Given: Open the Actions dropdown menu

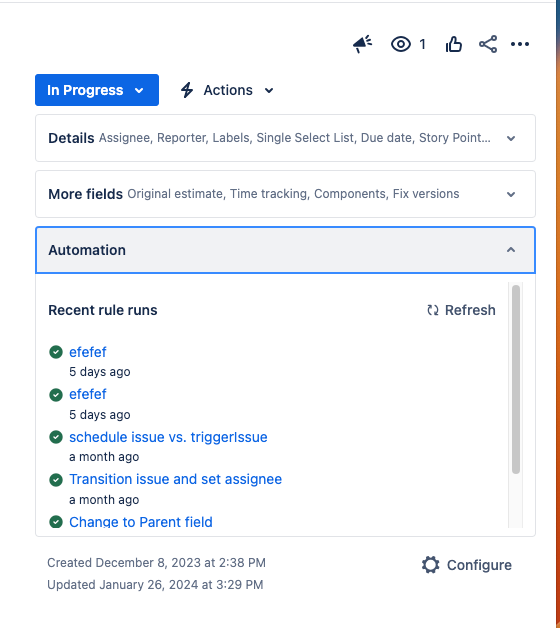Looking at the screenshot, I should coord(227,90).
